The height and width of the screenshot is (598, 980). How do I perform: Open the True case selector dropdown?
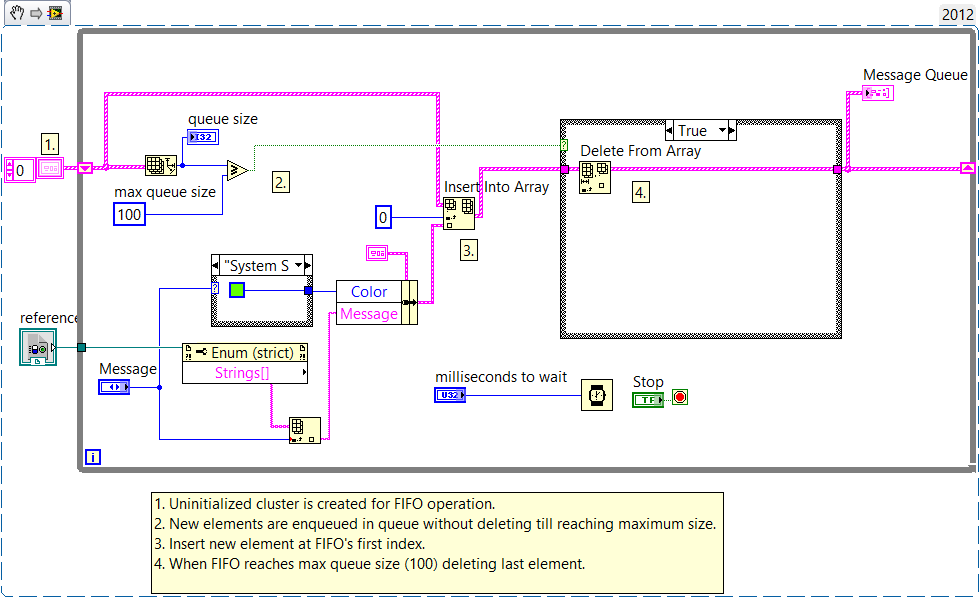click(x=723, y=131)
